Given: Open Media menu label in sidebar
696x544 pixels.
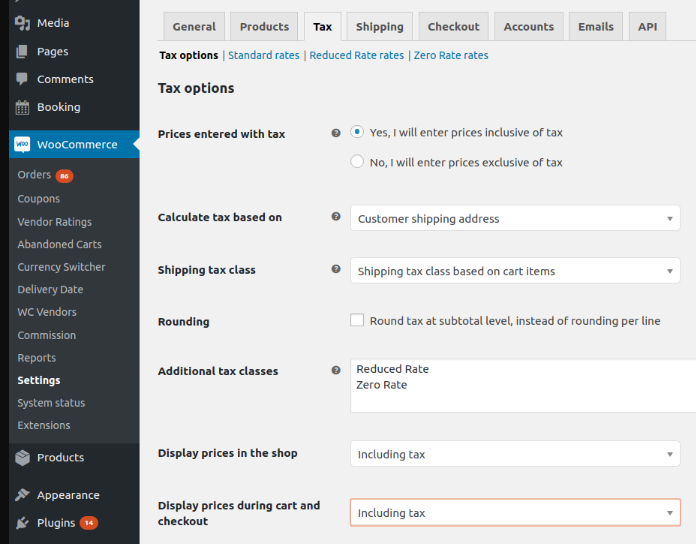Looking at the screenshot, I should (53, 23).
